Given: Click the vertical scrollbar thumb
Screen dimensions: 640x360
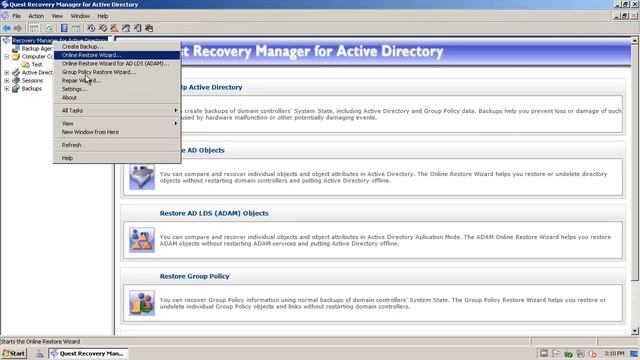Looking at the screenshot, I should click(635, 162).
